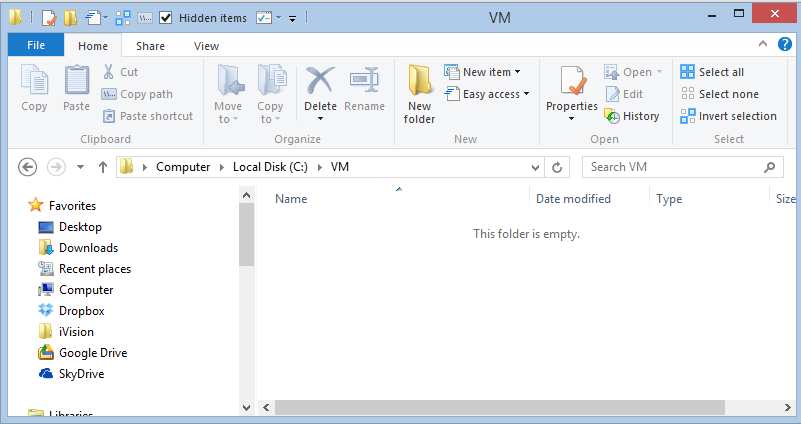801x424 pixels.
Task: Sort by Date modified column header
Action: pos(573,199)
